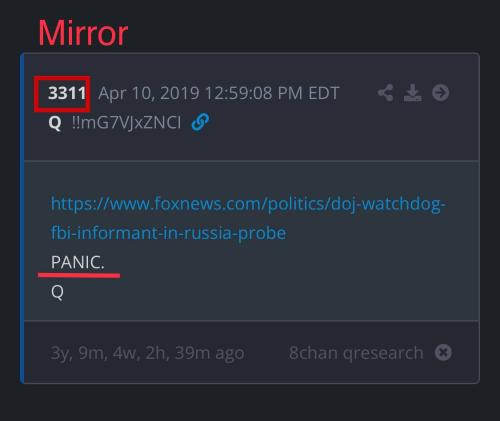
Task: Click the 'EDT' timezone label
Action: coord(324,93)
